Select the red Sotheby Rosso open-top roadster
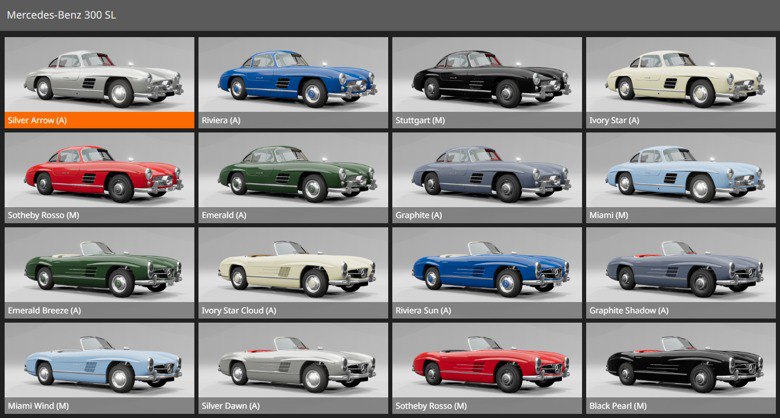 [x=488, y=360]
